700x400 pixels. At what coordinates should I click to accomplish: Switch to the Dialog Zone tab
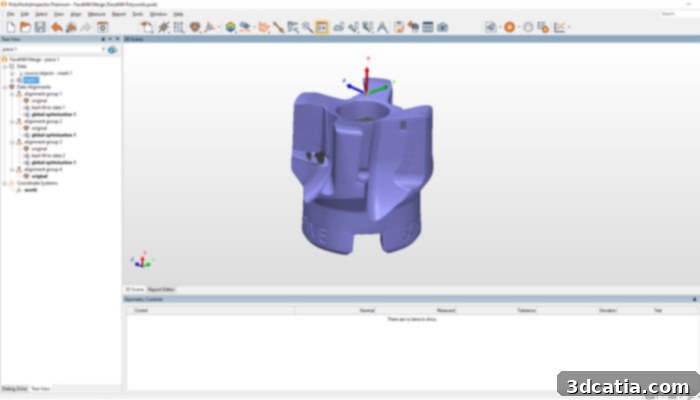14,389
